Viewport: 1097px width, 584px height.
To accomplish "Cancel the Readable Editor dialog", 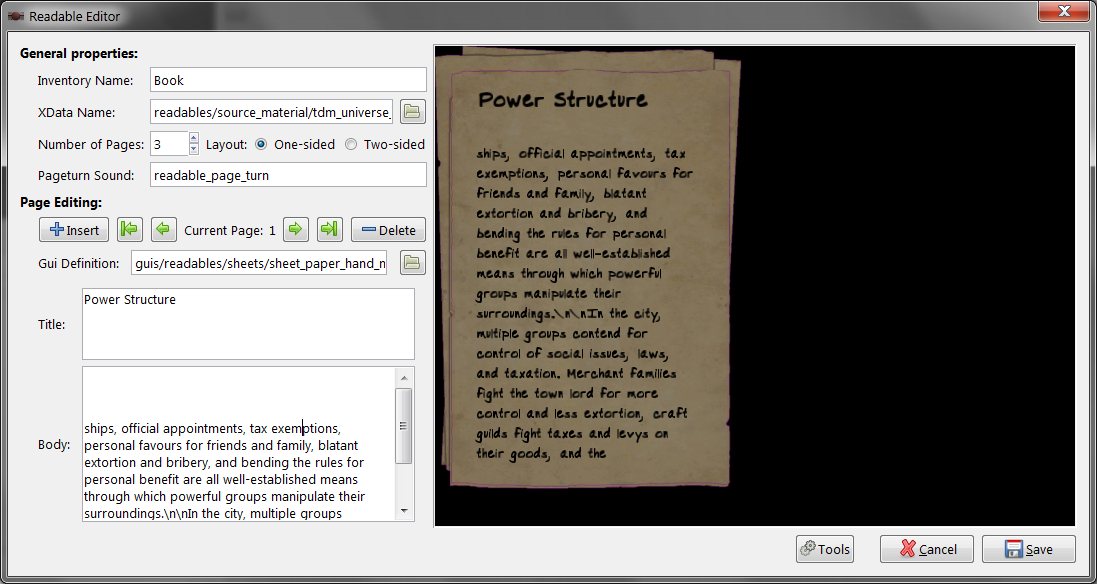I will tap(927, 549).
